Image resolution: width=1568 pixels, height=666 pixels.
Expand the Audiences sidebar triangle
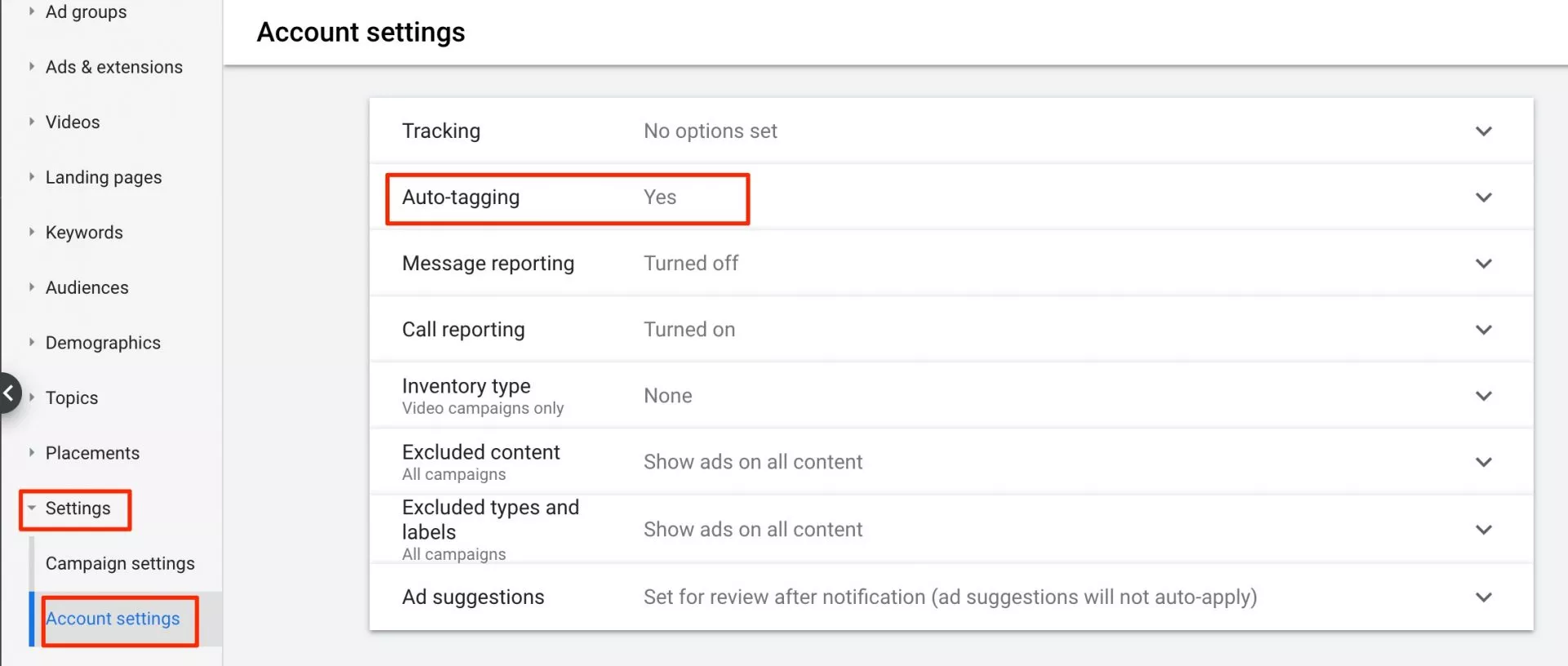coord(32,286)
